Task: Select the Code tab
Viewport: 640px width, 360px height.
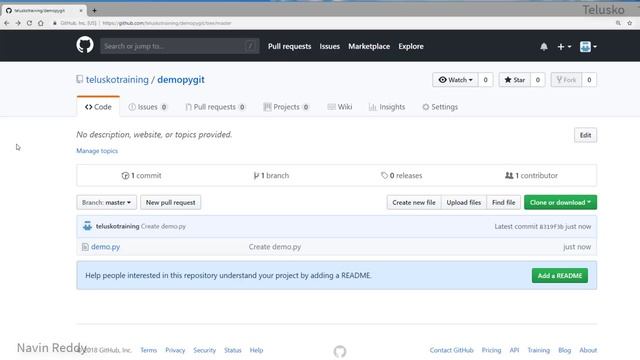Action: pyautogui.click(x=98, y=107)
